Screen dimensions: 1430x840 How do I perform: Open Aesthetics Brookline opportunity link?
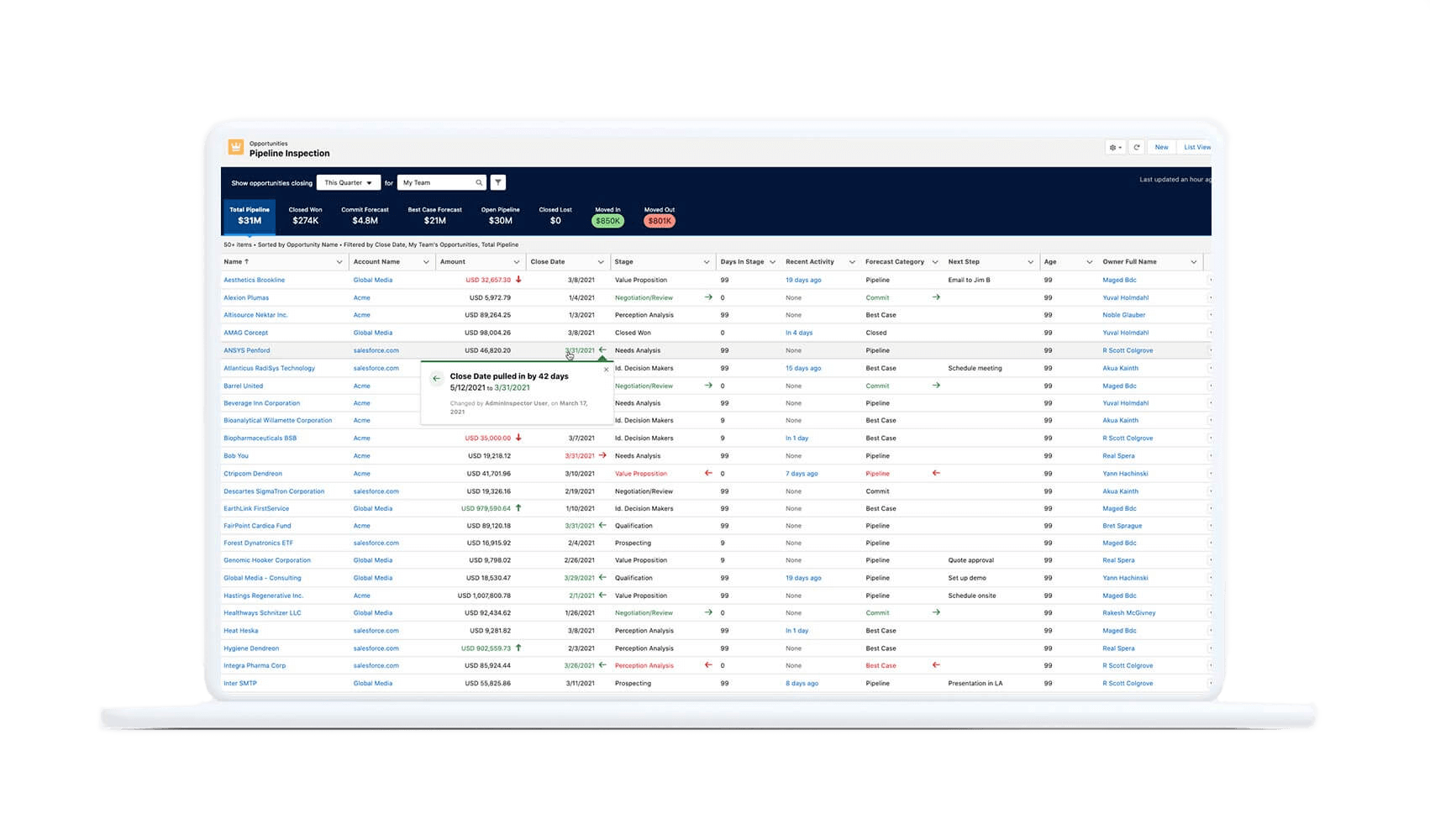(254, 280)
